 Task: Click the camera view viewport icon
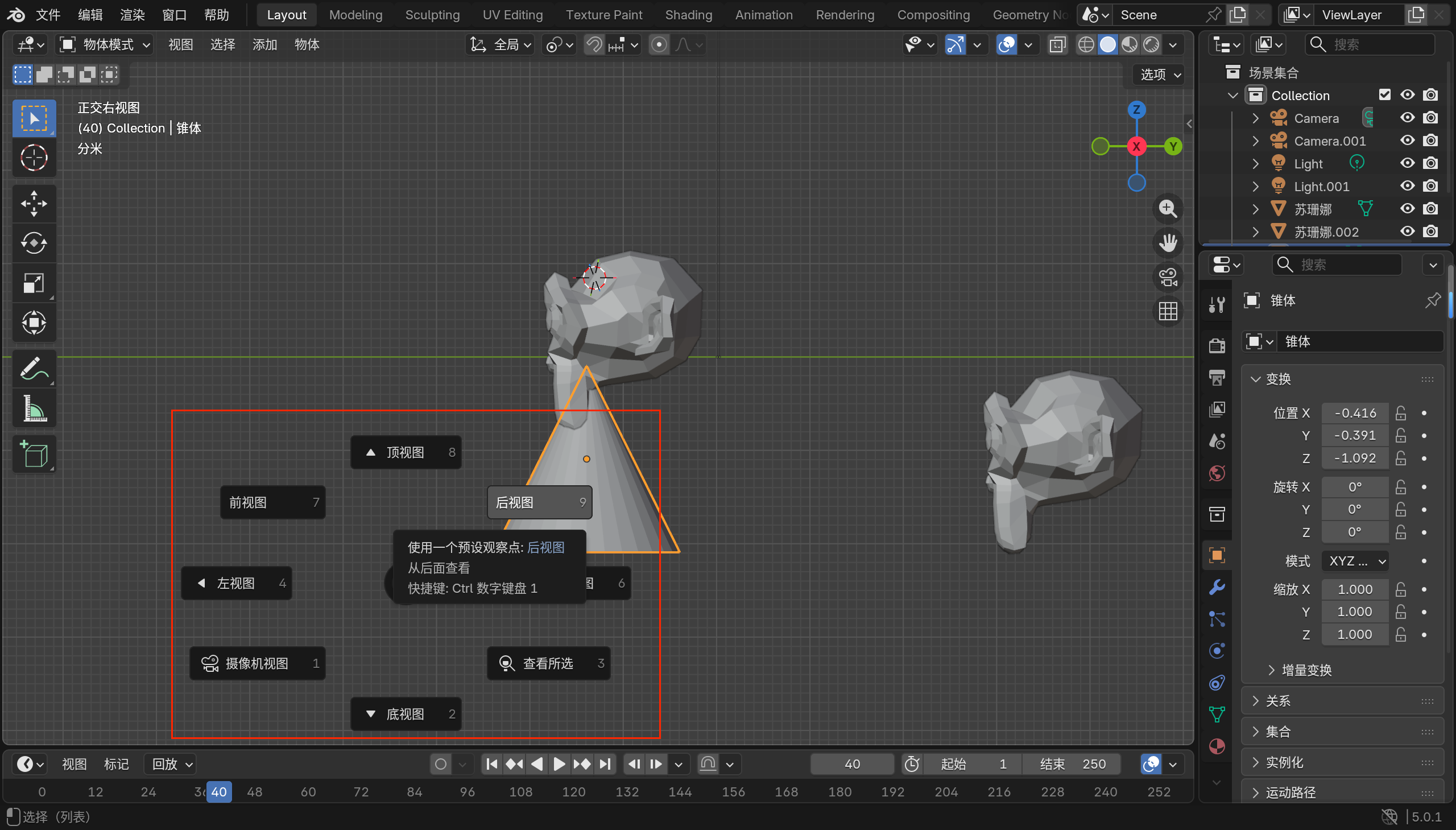1168,278
